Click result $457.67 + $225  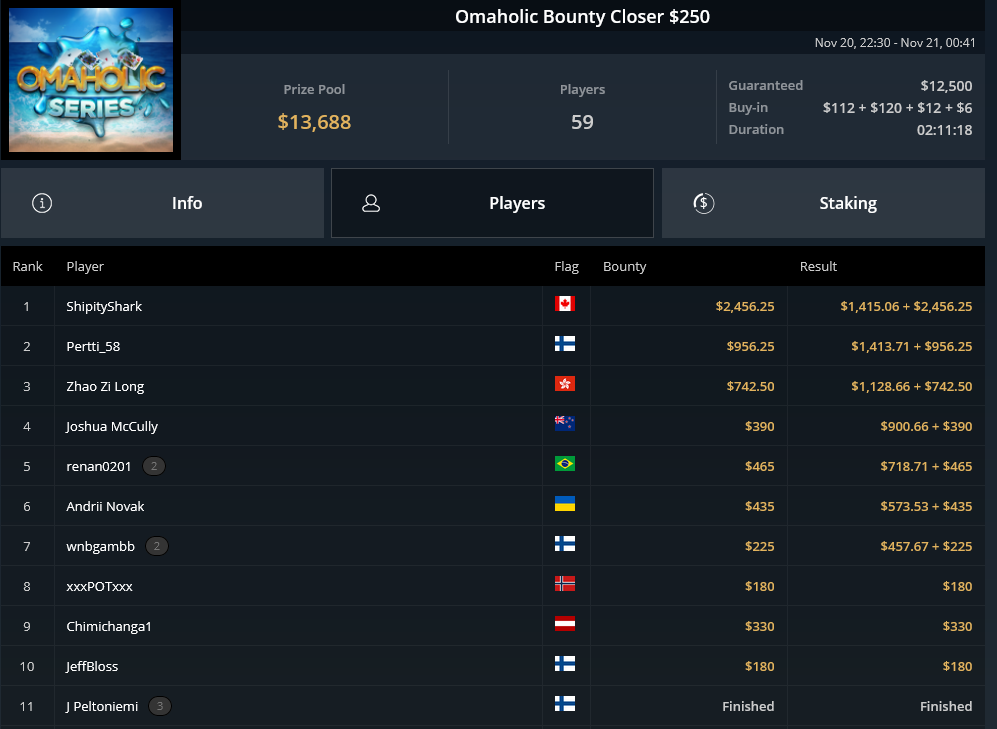[926, 547]
